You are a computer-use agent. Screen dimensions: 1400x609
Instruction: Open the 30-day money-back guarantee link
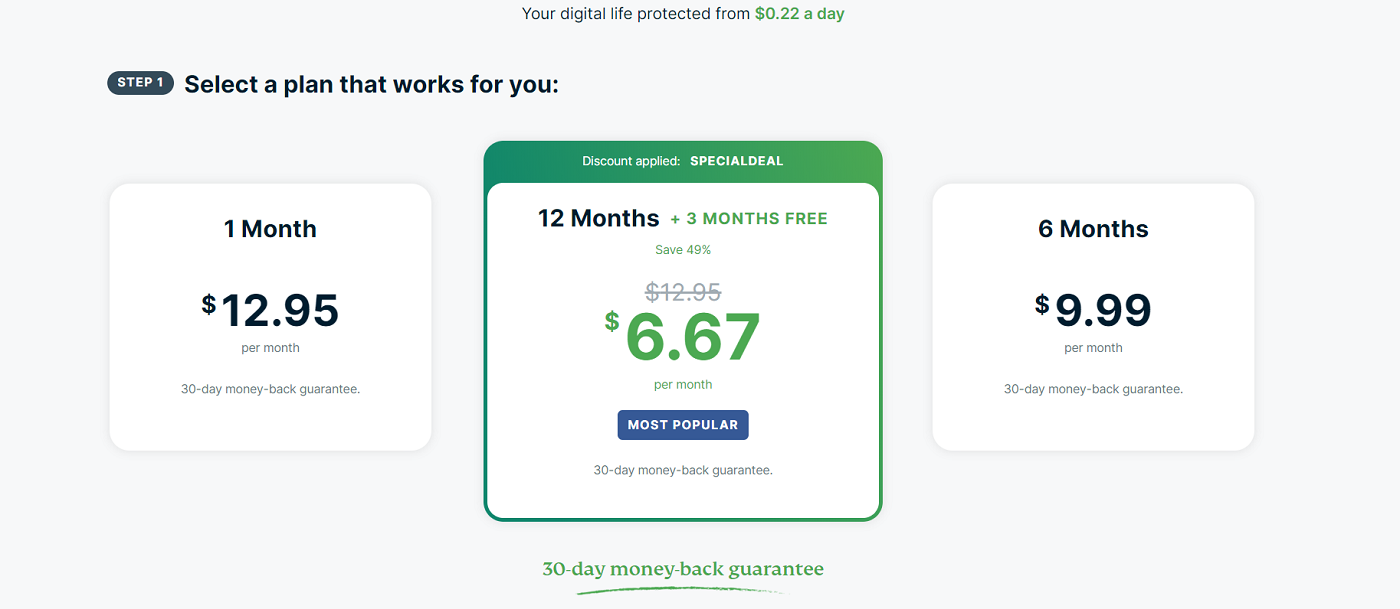683,568
